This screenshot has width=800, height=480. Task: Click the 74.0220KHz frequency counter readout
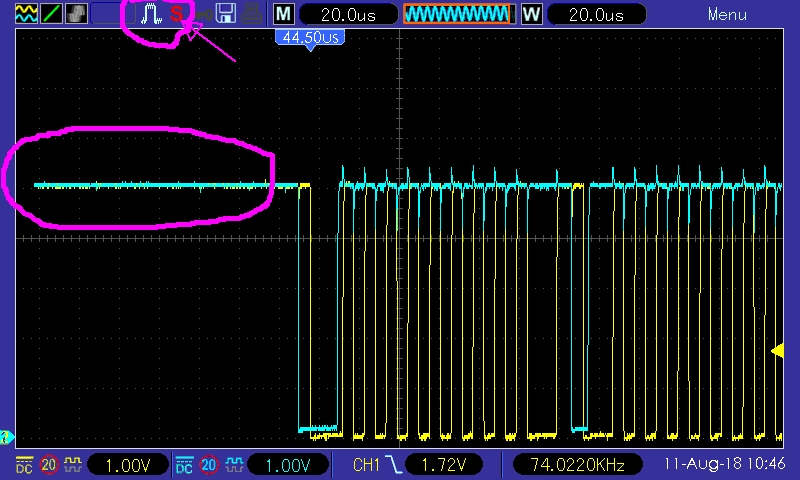(577, 465)
